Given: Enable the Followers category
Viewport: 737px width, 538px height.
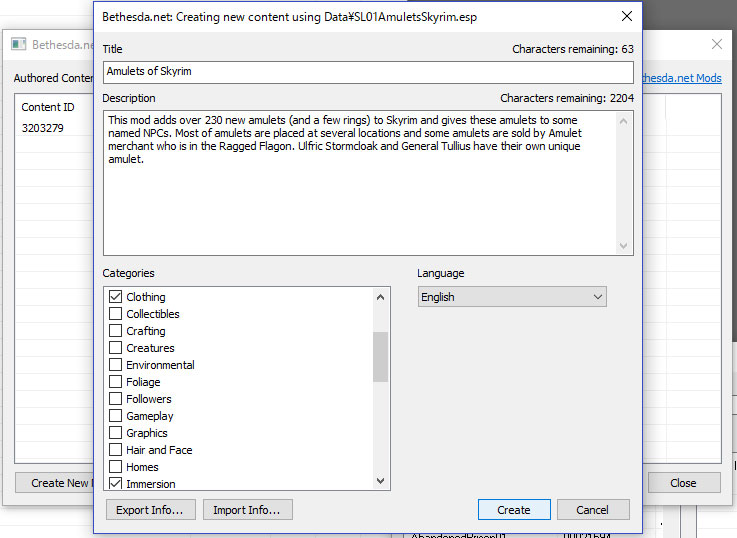Looking at the screenshot, I should pyautogui.click(x=115, y=398).
